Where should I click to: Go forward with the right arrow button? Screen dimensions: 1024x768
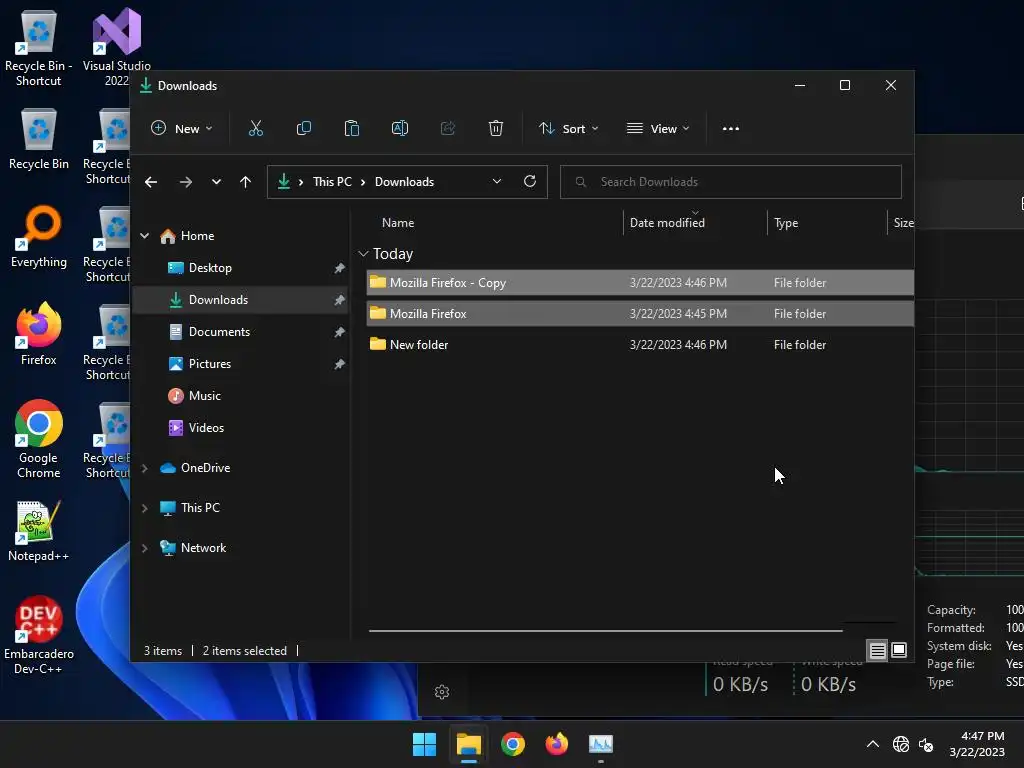[185, 182]
